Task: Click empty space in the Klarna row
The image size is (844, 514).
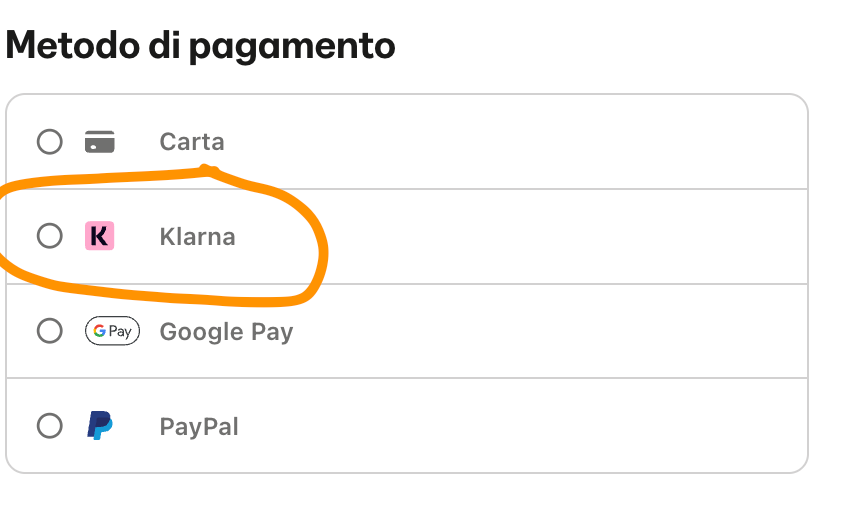Action: 565,236
